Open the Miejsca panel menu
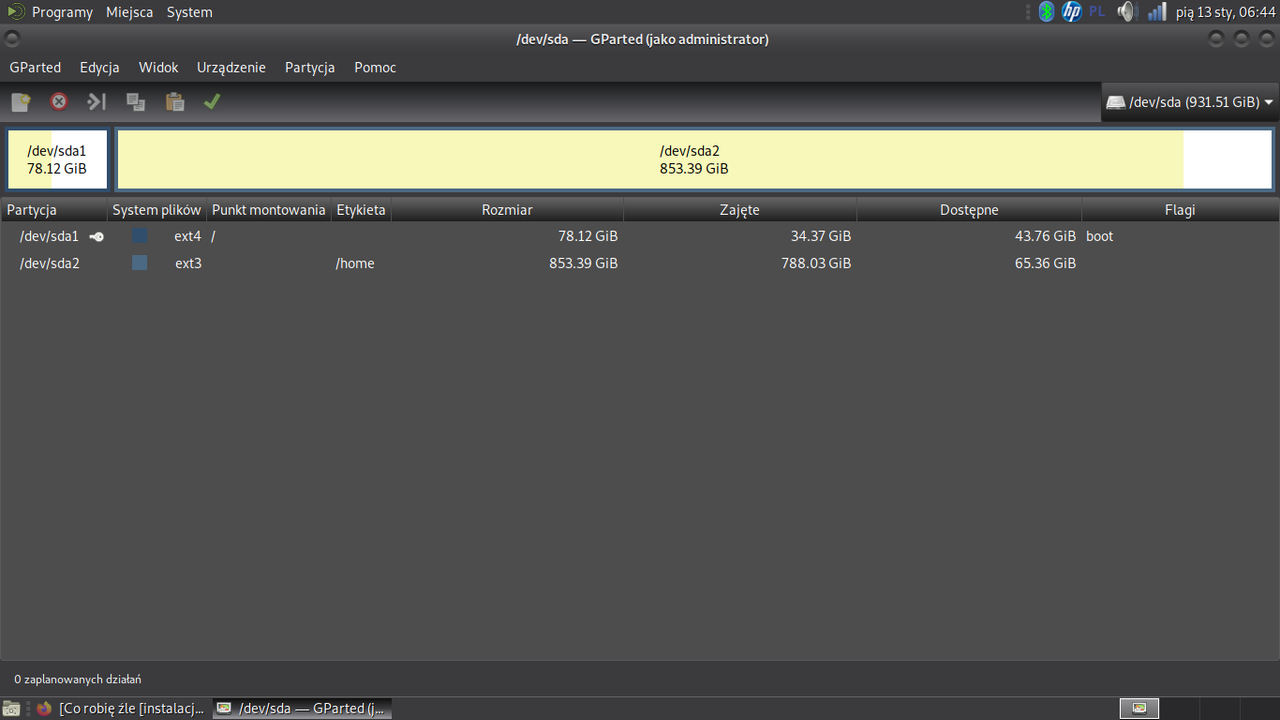This screenshot has height=720, width=1280. (130, 12)
